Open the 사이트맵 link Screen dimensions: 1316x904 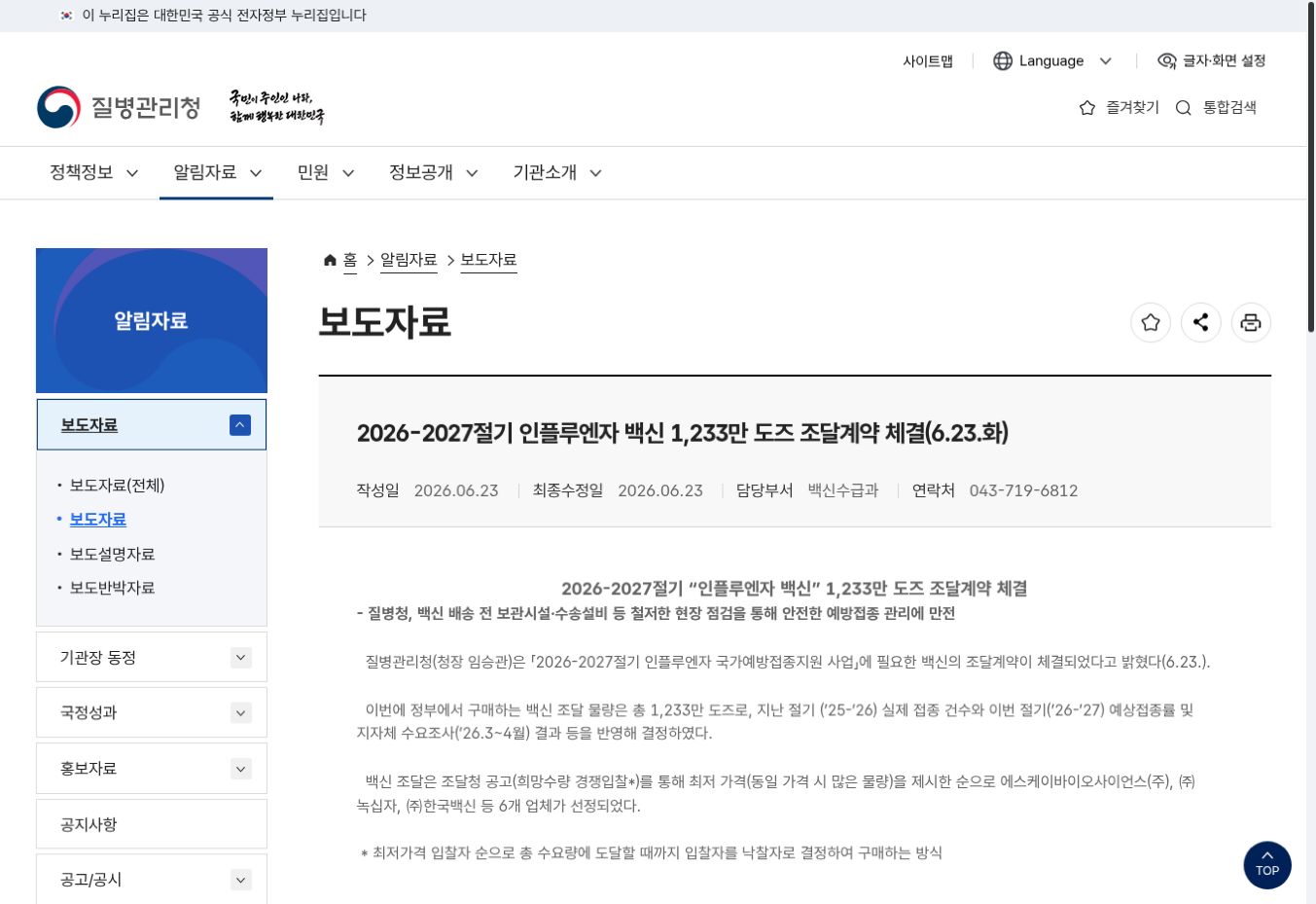928,61
